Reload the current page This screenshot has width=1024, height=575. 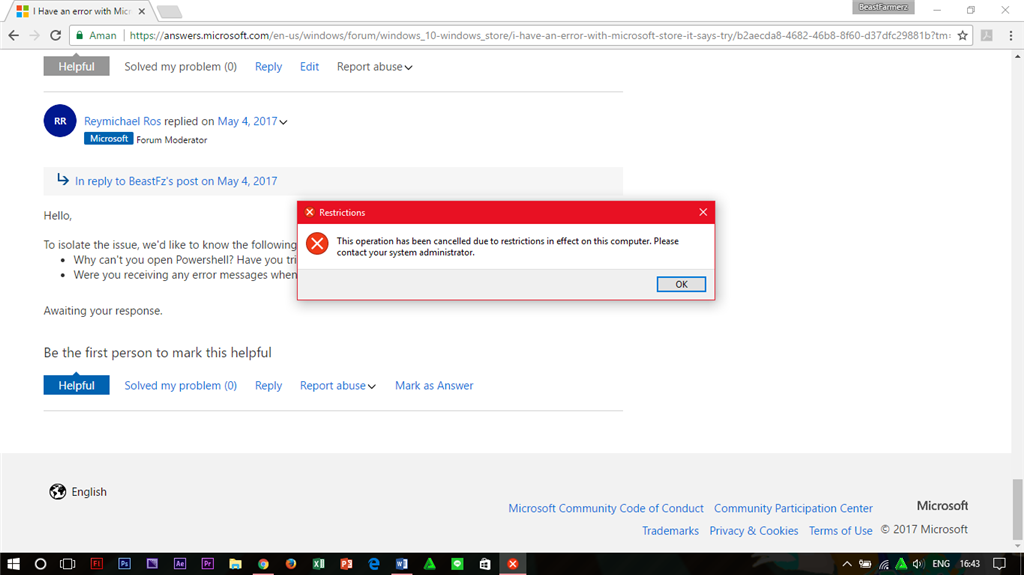click(x=56, y=35)
